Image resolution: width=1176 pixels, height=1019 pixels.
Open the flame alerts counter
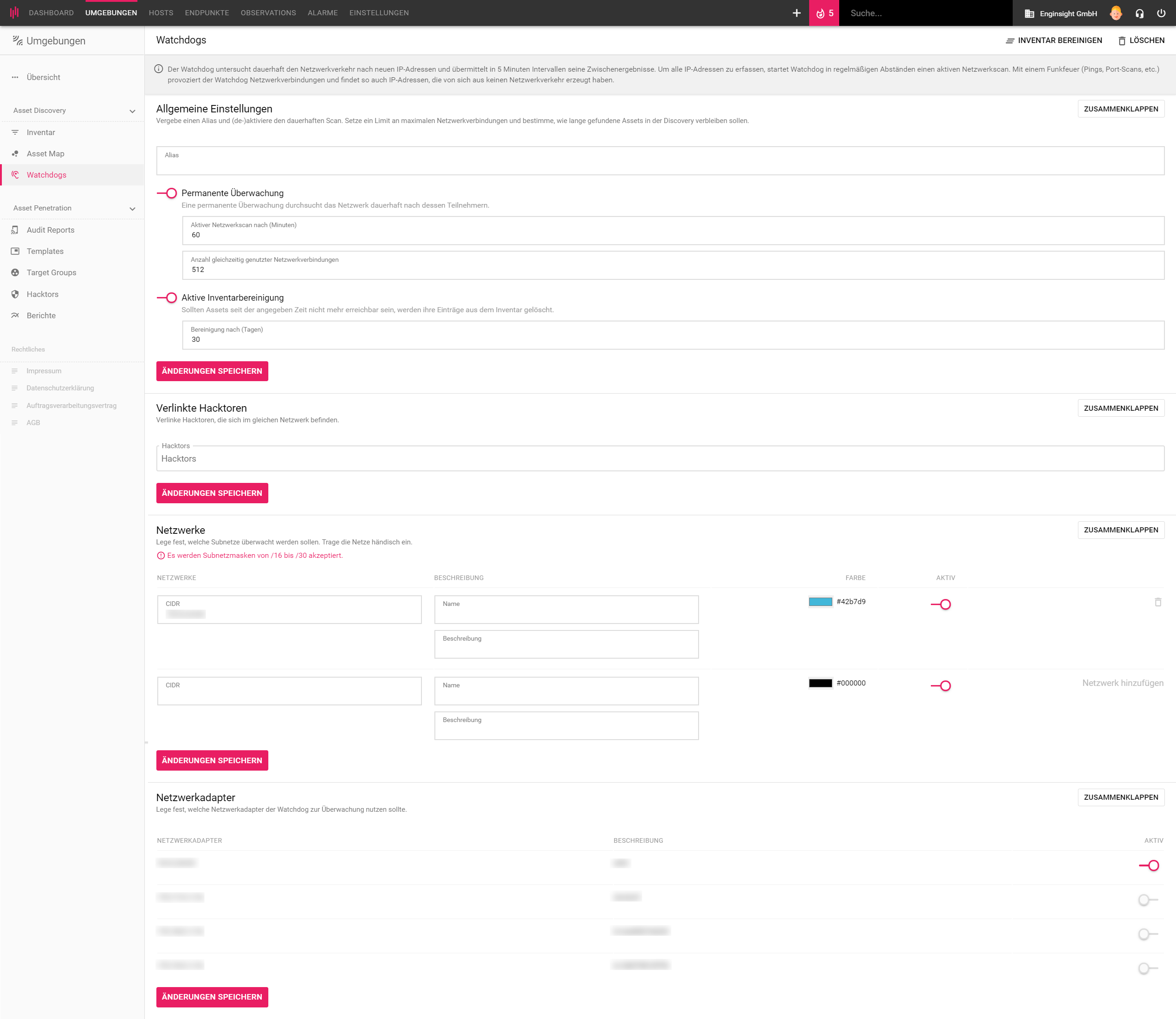824,13
